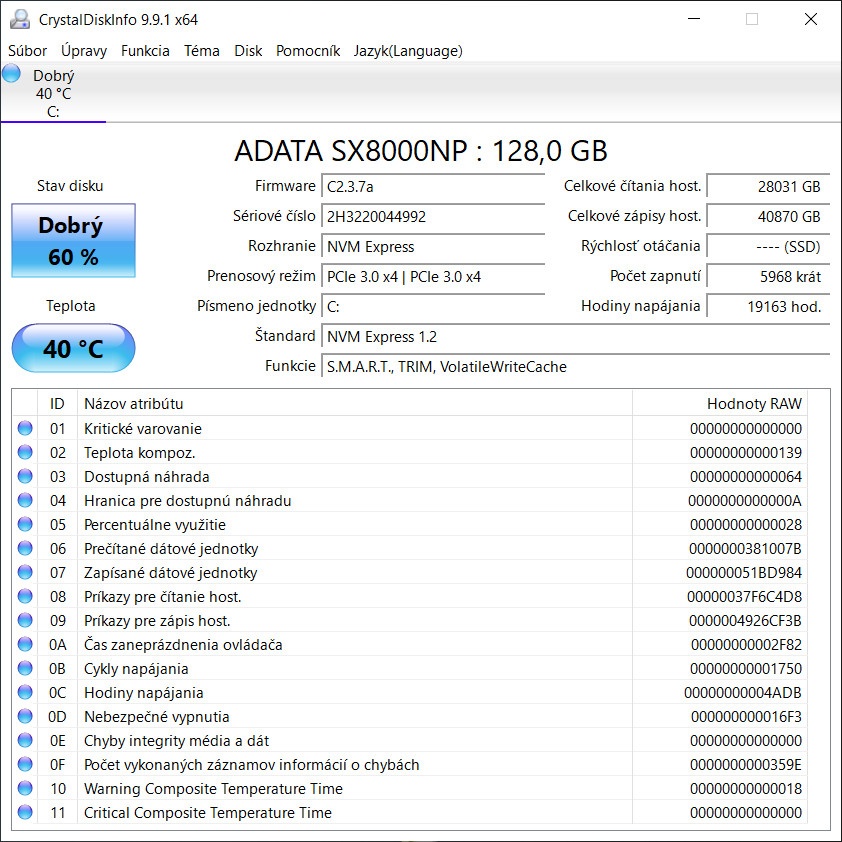The height and width of the screenshot is (842, 842).
Task: Select the Percentuálne využitie attribute row
Action: point(410,525)
